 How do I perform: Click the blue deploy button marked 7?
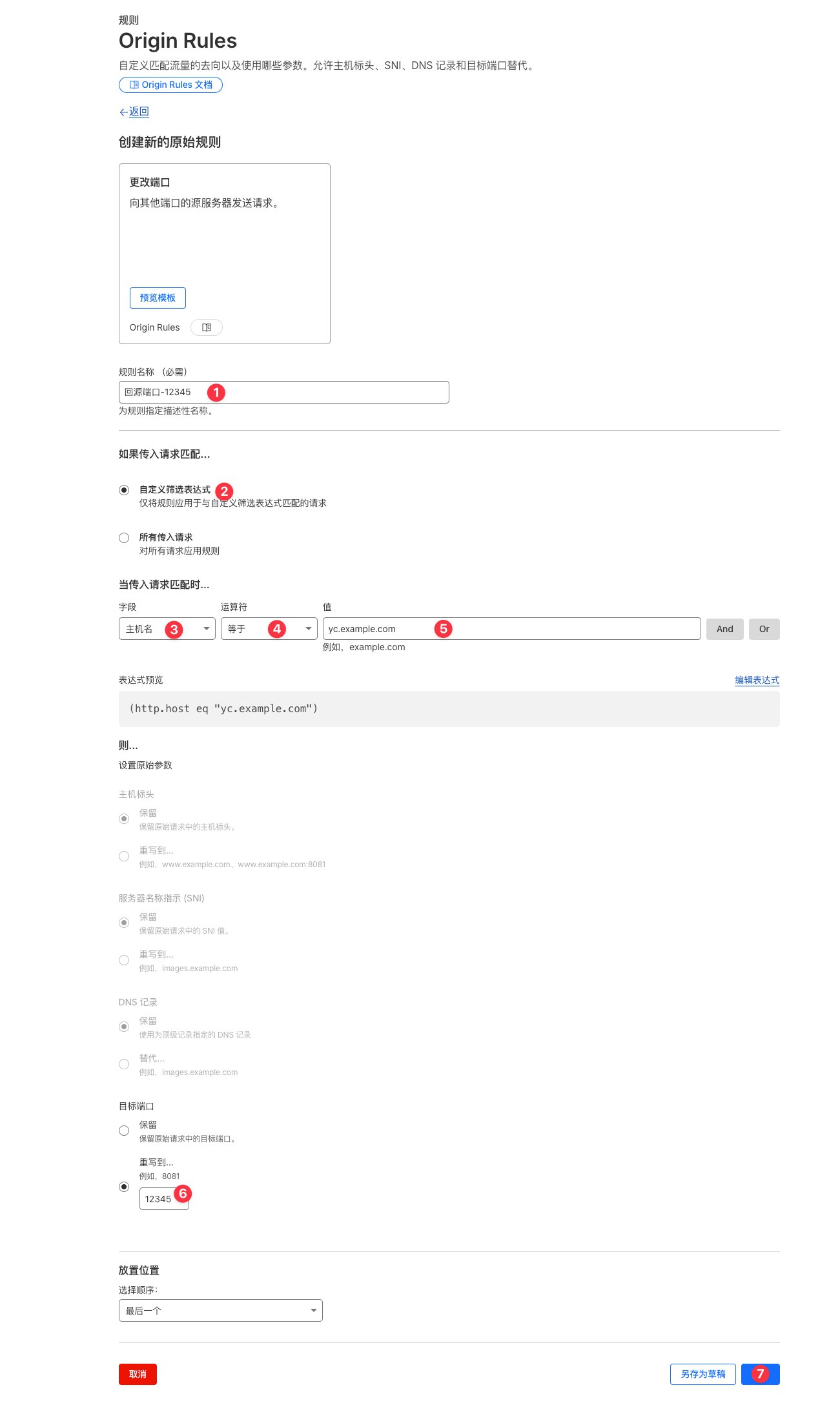tap(760, 1374)
